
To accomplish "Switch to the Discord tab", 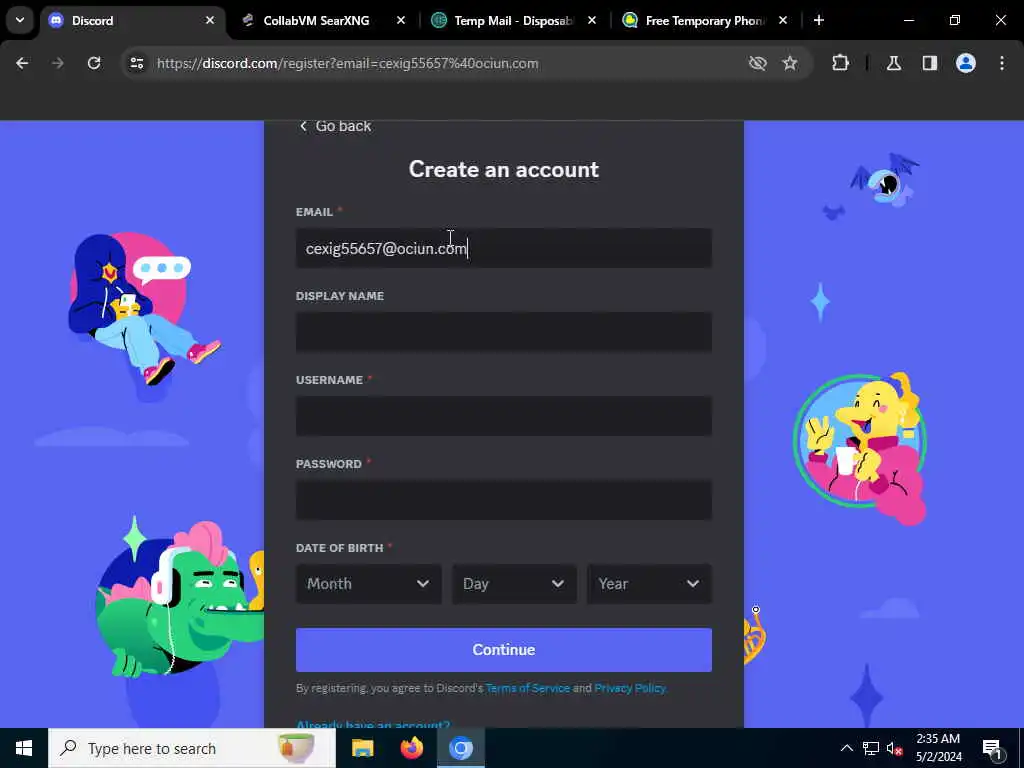I will [134, 21].
